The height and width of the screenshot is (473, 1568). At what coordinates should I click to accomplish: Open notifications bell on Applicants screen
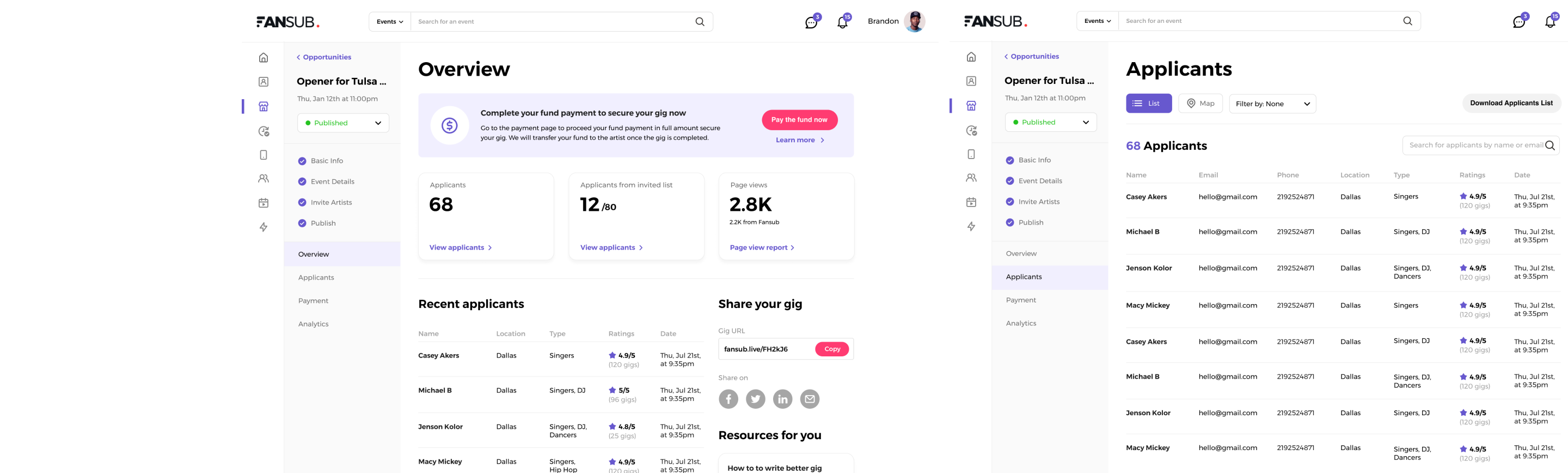1551,21
